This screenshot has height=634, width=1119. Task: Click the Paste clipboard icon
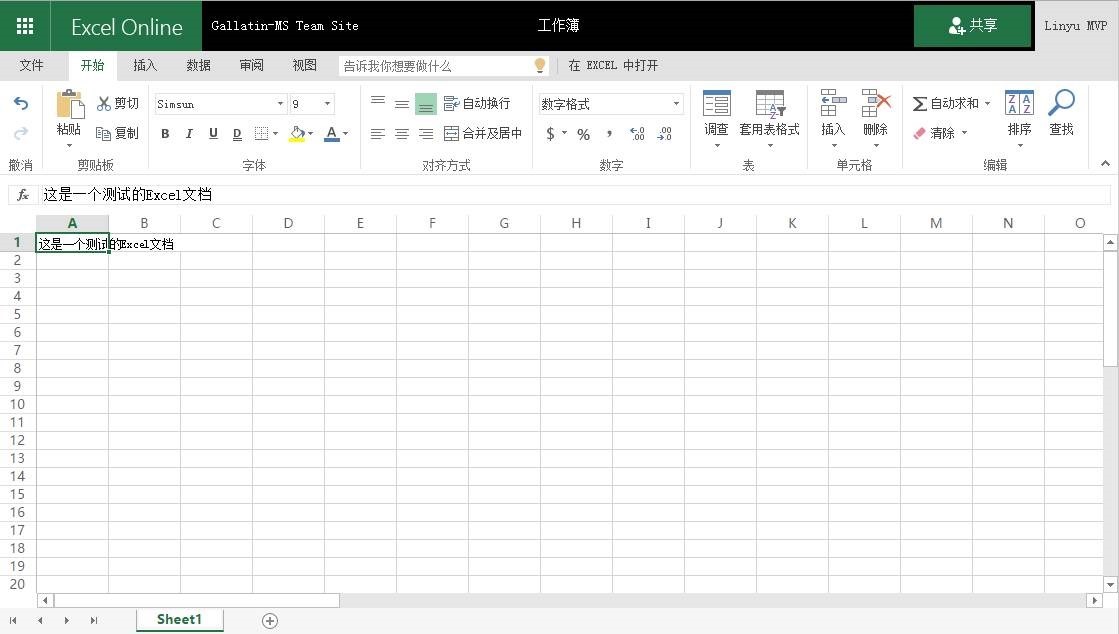70,104
